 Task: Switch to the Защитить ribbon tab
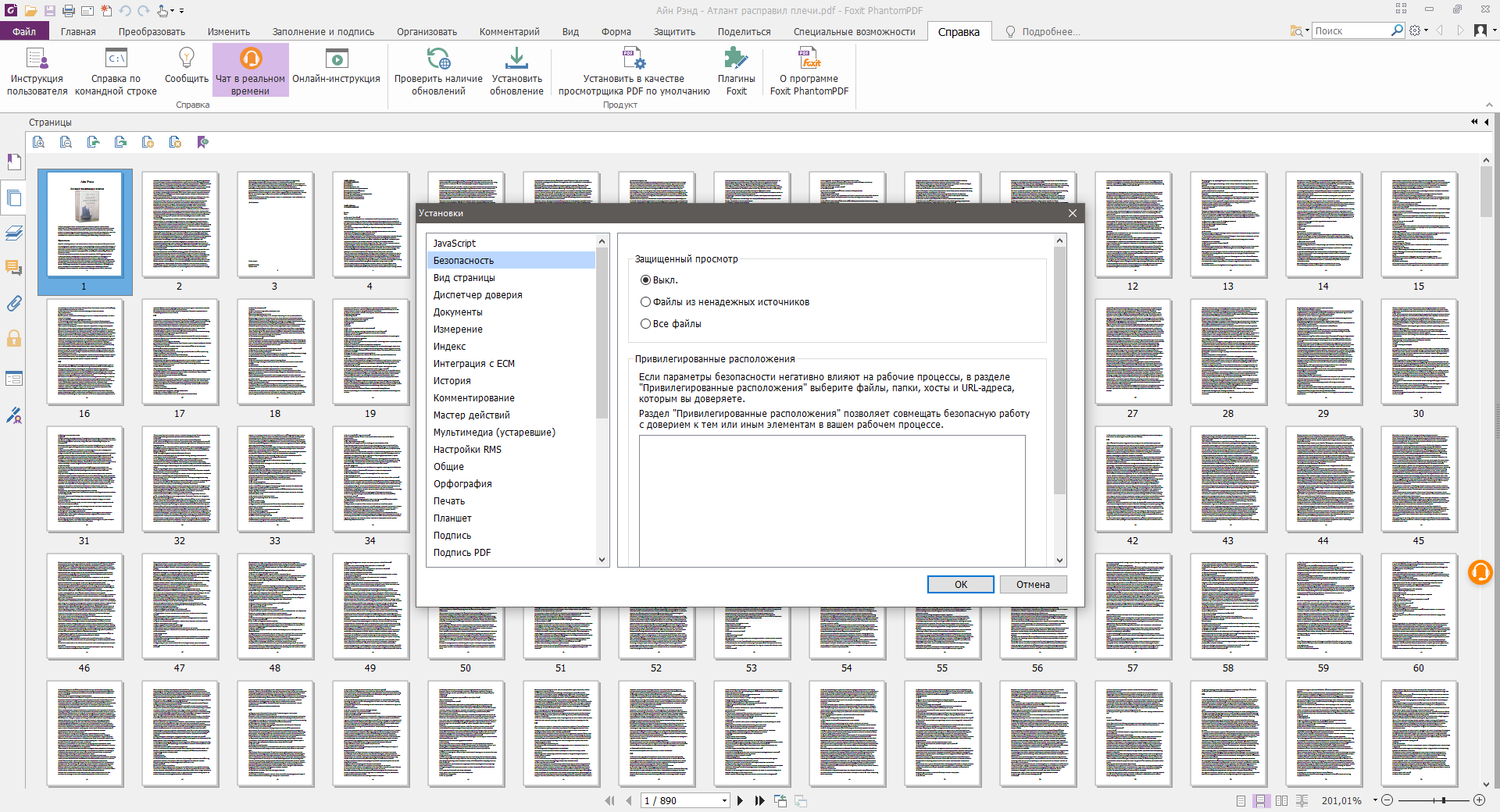coord(674,31)
